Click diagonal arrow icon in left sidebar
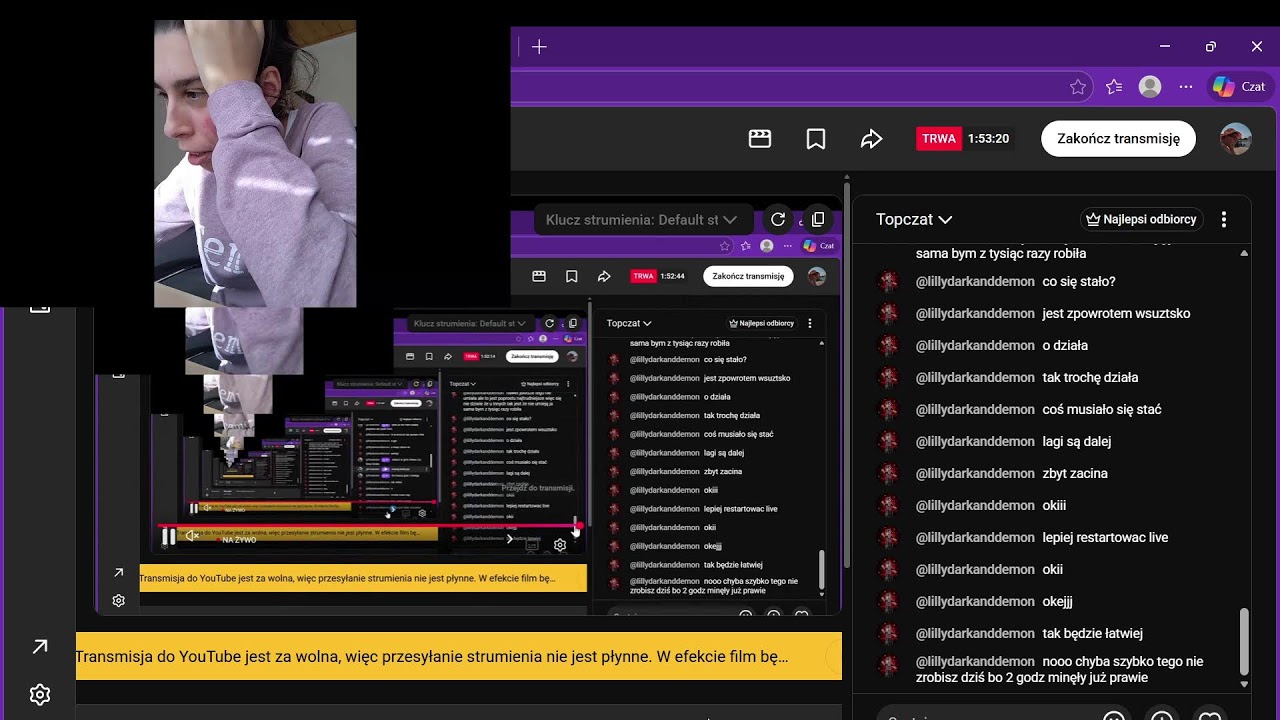1280x720 pixels. pyautogui.click(x=40, y=647)
